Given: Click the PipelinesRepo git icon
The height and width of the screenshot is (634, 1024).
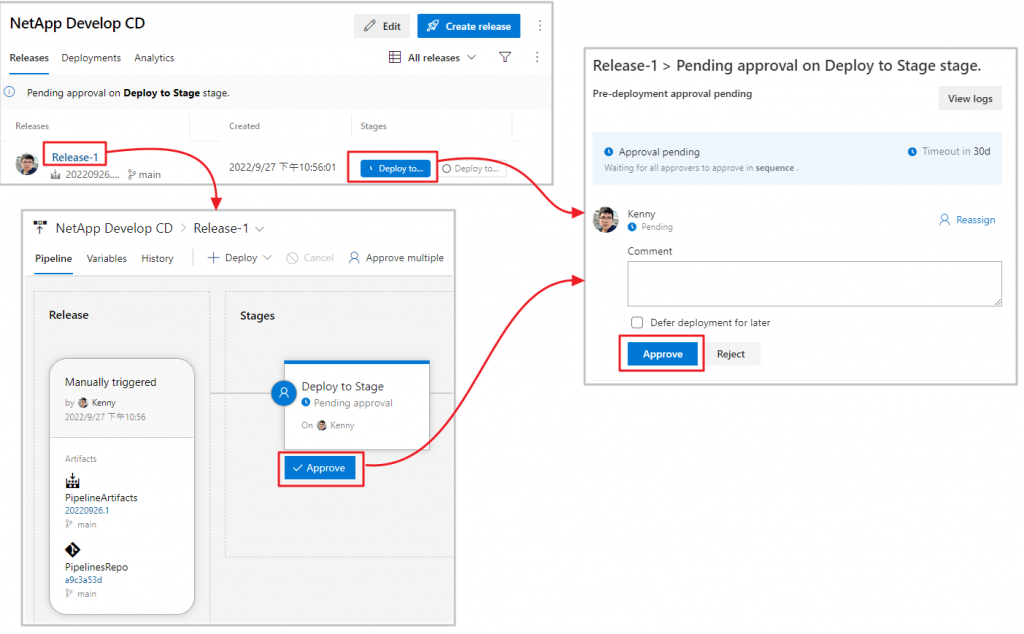Looking at the screenshot, I should (72, 550).
